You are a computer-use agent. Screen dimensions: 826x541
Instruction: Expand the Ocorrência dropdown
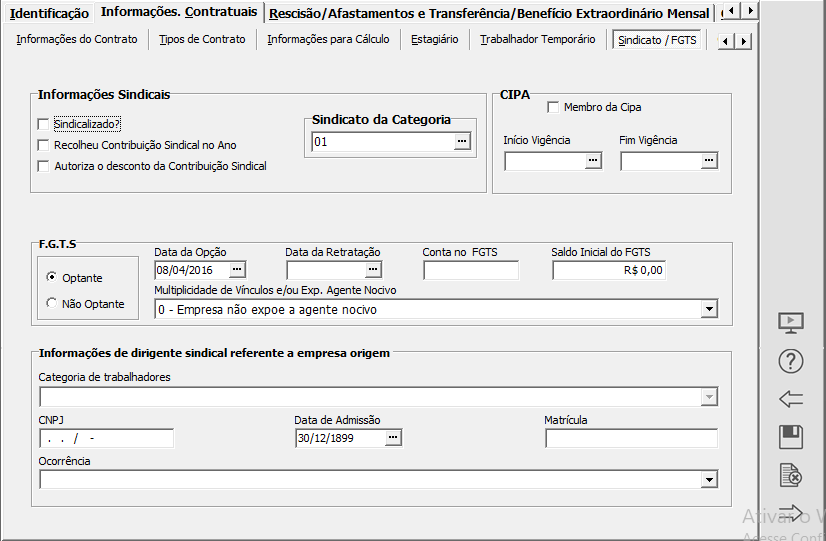point(709,480)
